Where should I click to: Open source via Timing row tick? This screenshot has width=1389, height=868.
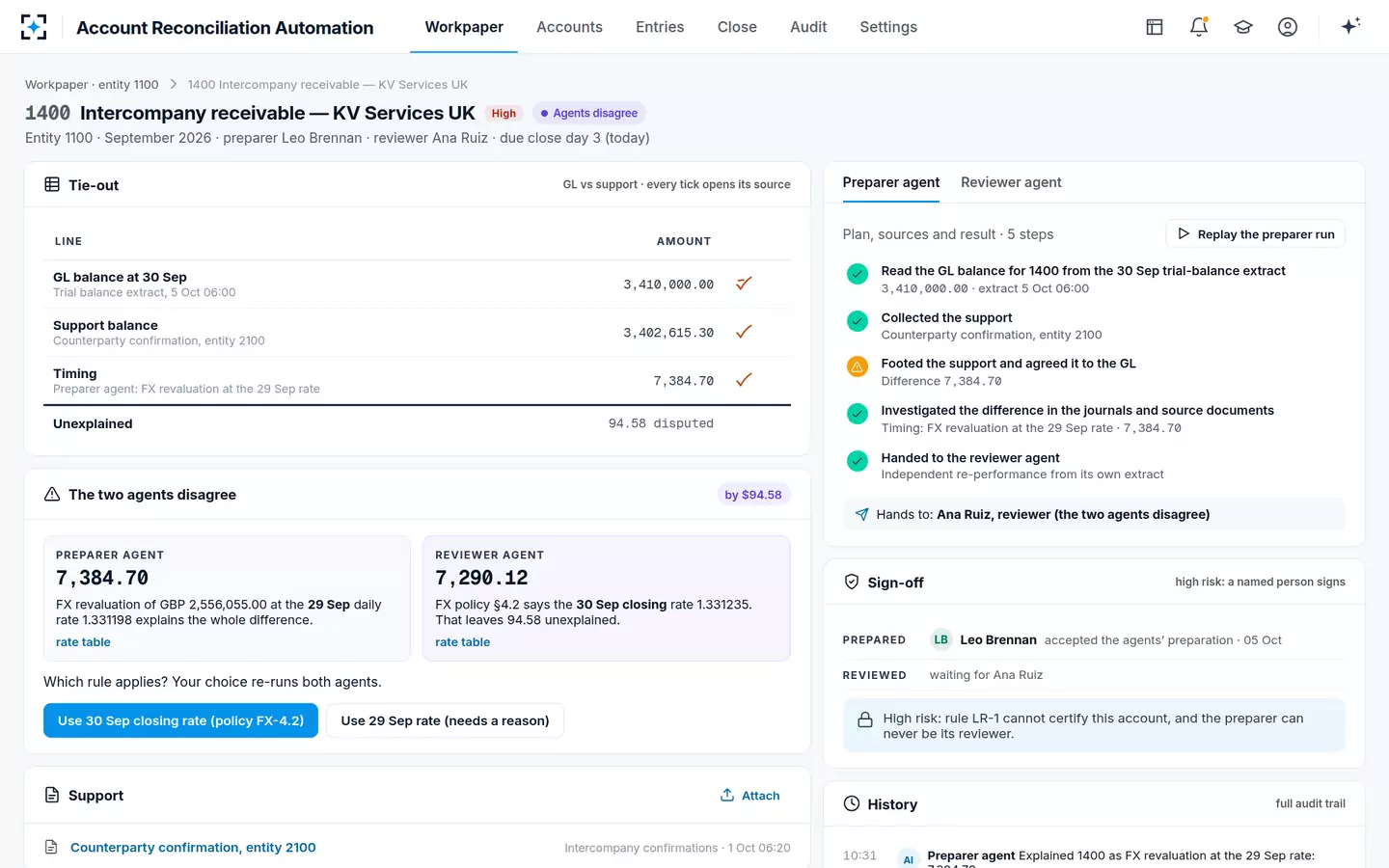coord(744,380)
